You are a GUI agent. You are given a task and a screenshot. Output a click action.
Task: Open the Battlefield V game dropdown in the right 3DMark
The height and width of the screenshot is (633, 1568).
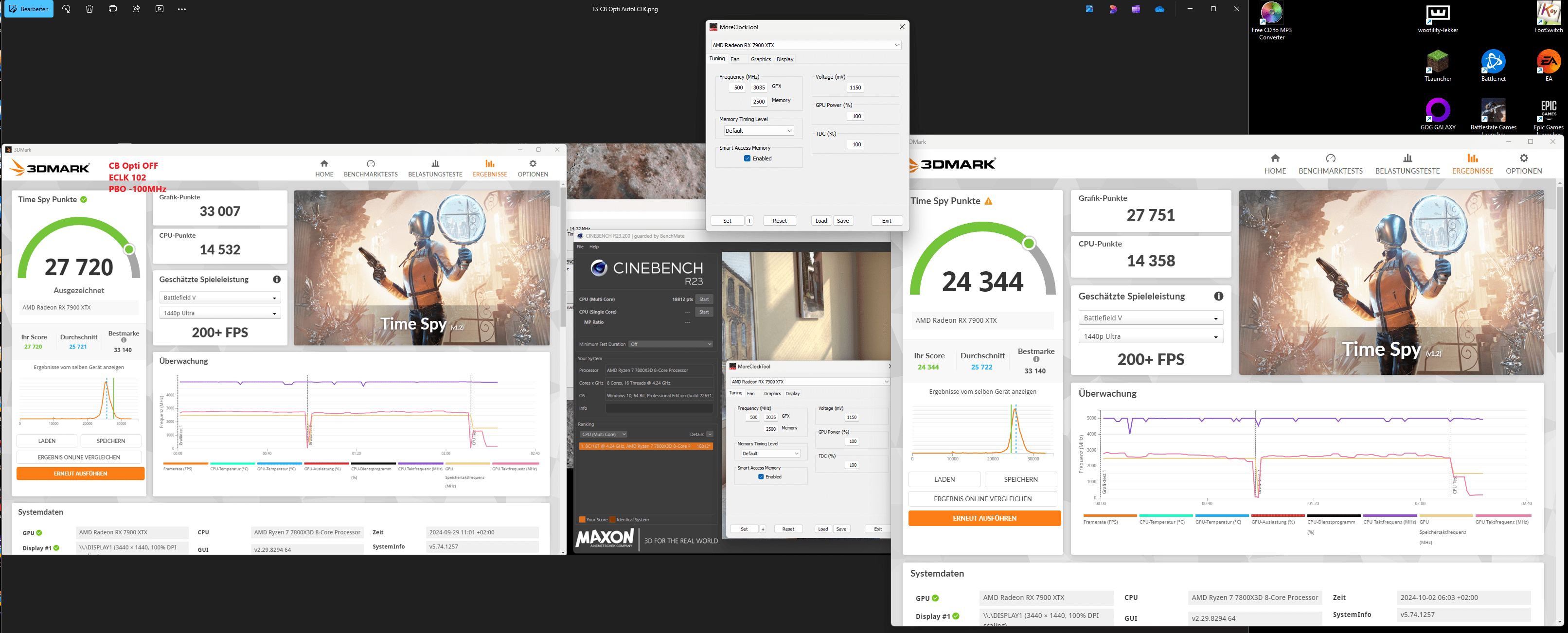point(1150,318)
